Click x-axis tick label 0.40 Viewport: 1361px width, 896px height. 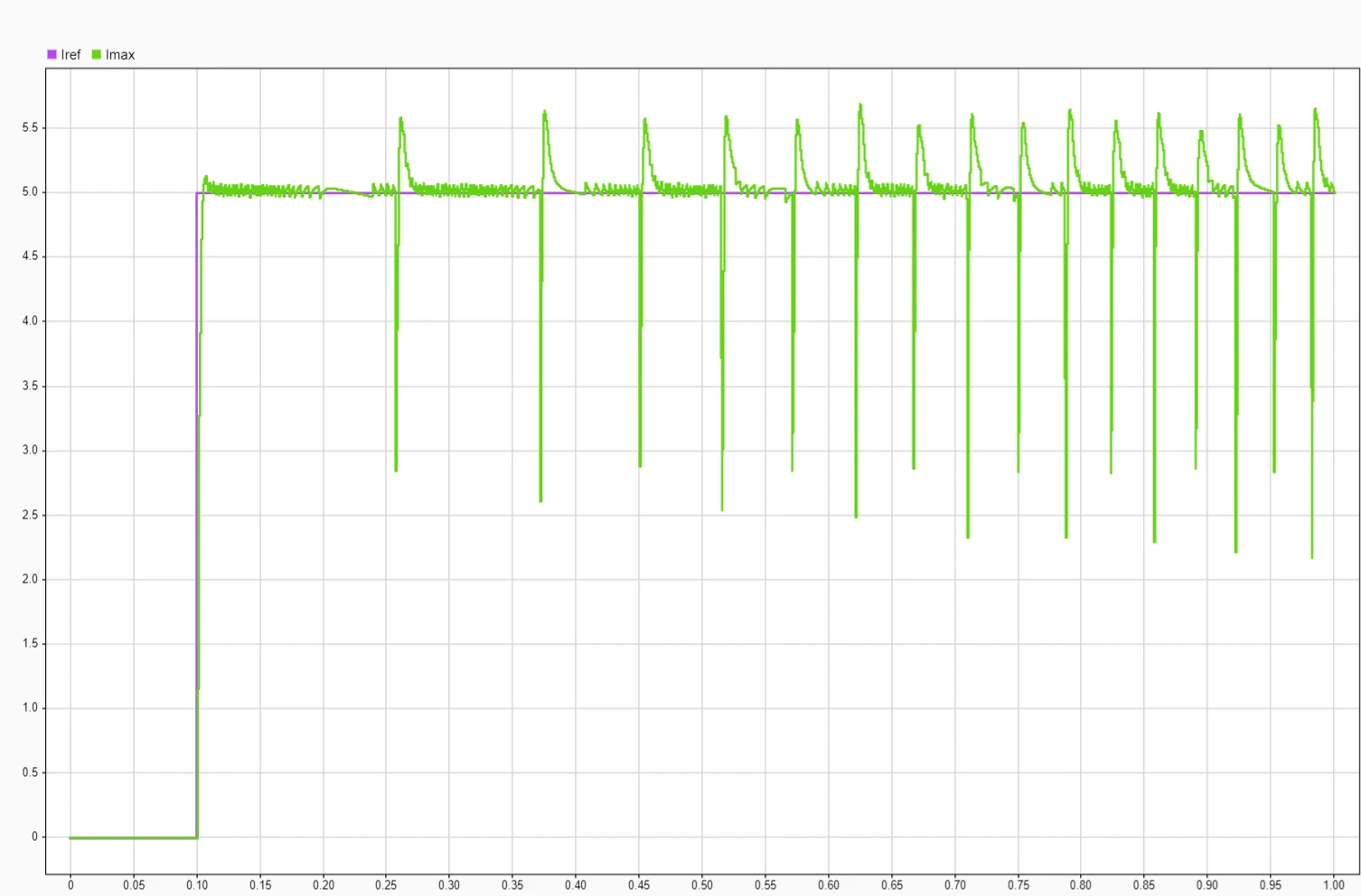[576, 885]
